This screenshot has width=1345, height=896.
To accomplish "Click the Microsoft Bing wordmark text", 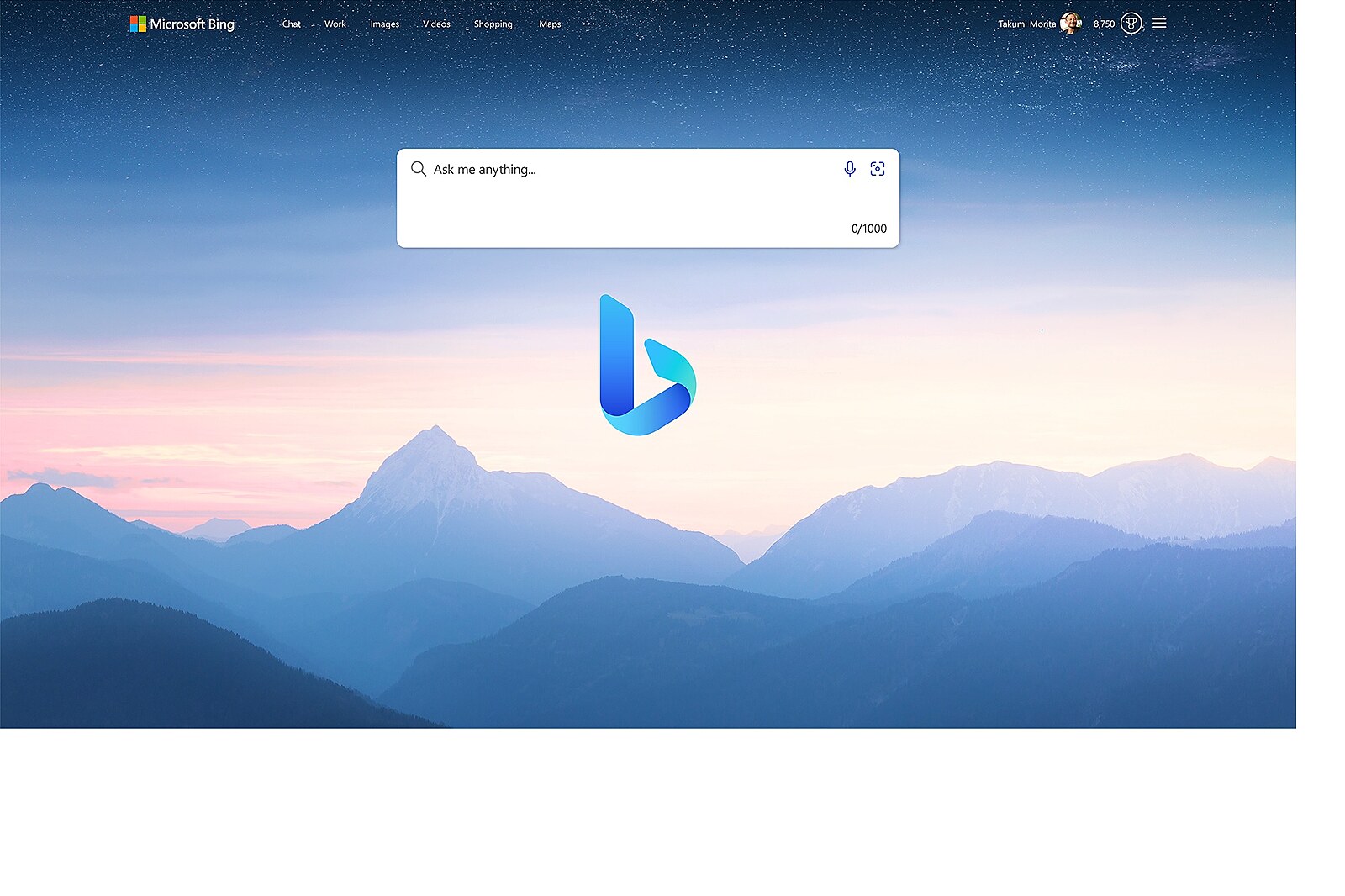I will pos(192,24).
